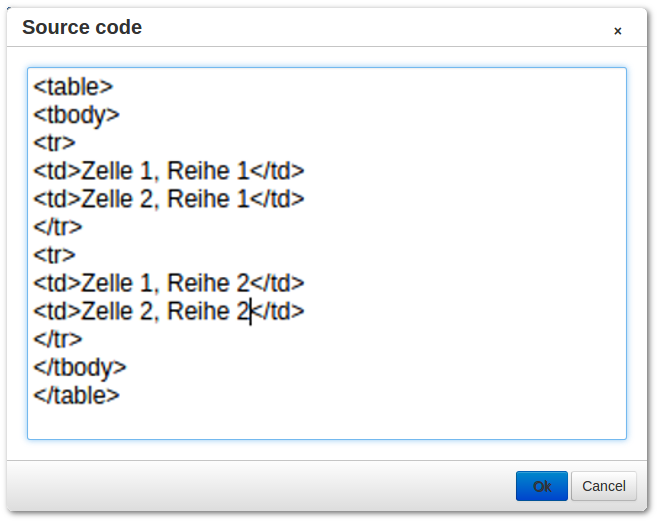658x522 pixels.
Task: Click the Source code dialog title
Action: coord(82,28)
